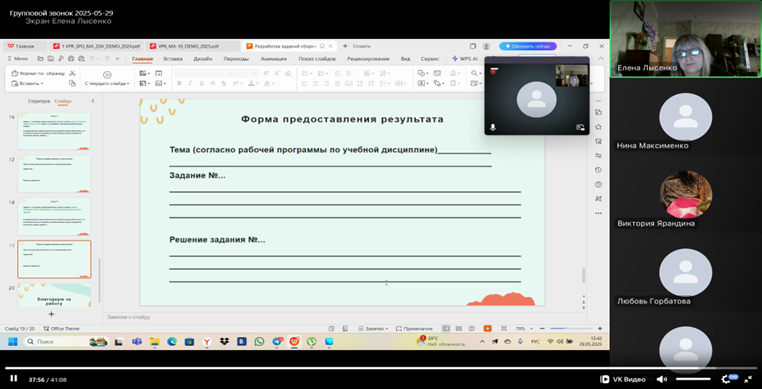Pause the VK video playback
The width and height of the screenshot is (762, 389).
point(14,379)
